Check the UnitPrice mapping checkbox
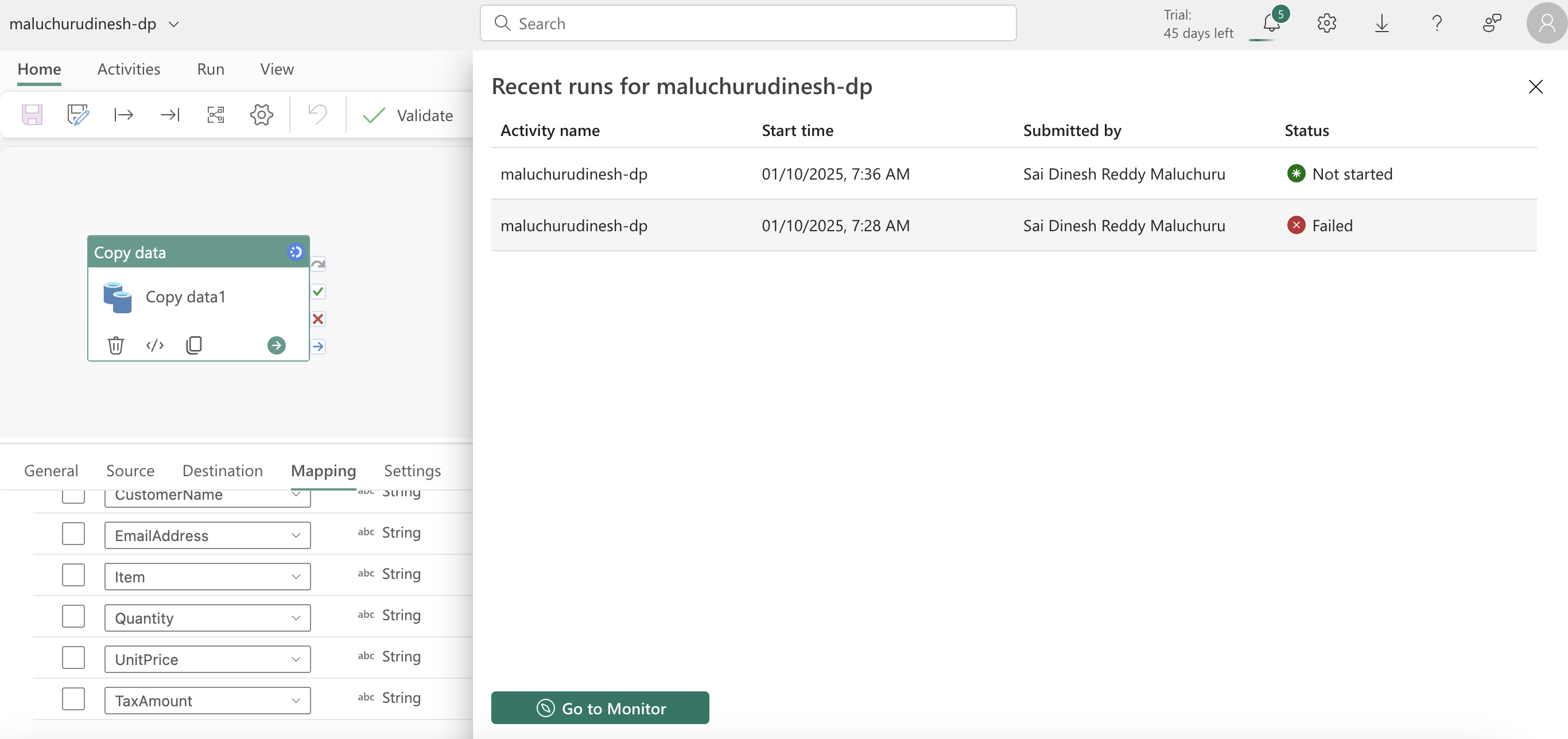Image resolution: width=1568 pixels, height=739 pixels. tap(73, 658)
